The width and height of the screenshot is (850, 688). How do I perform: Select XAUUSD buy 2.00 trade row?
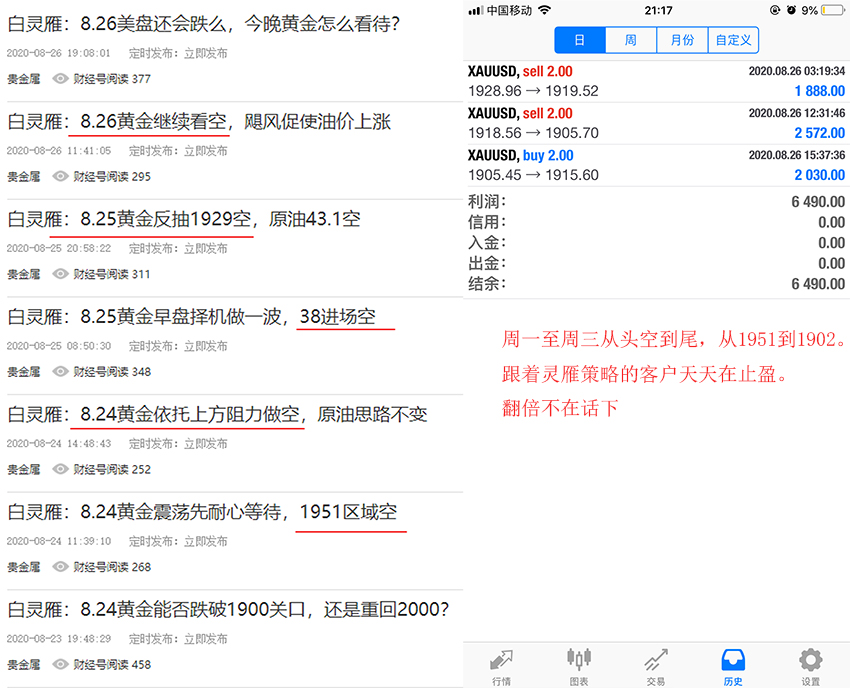(657, 165)
